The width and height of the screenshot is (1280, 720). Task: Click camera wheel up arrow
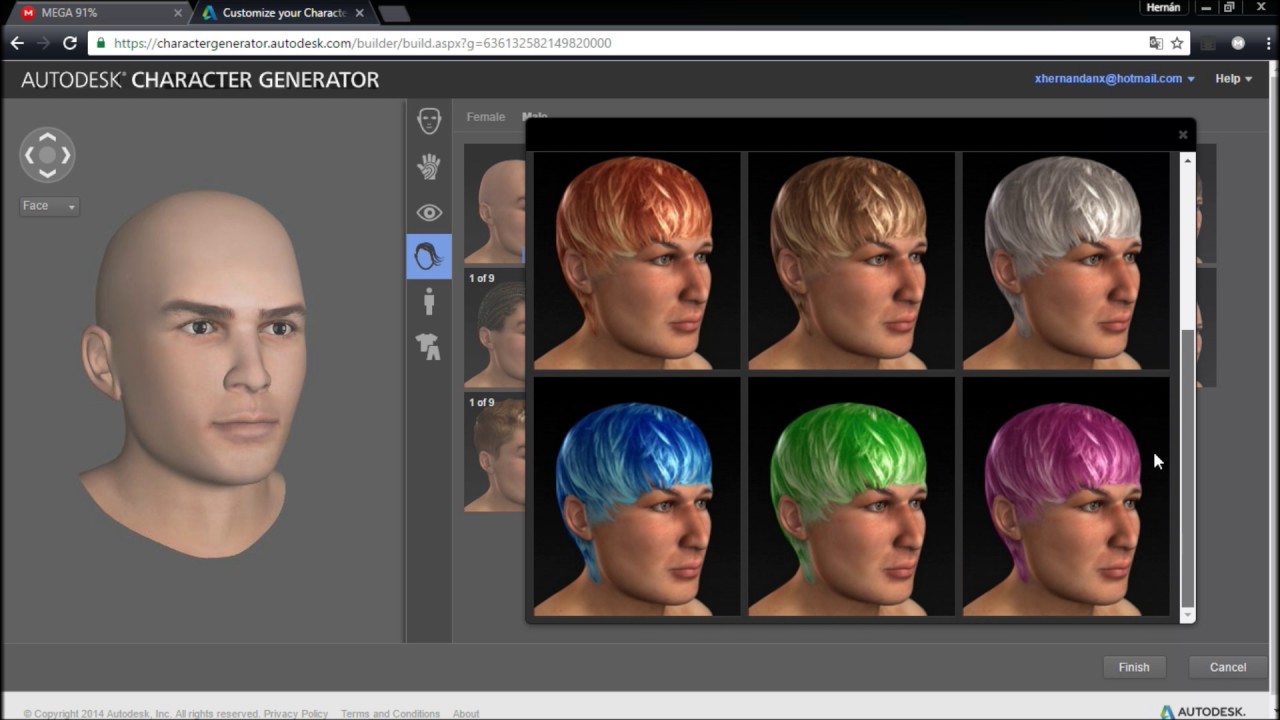[47, 137]
